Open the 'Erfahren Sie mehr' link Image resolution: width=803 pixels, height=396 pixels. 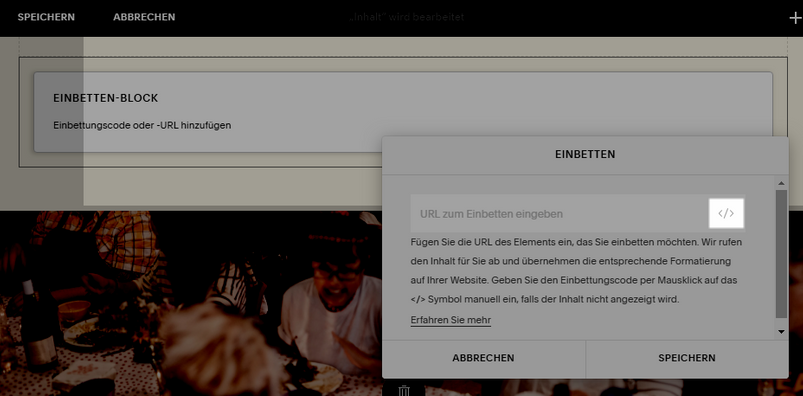tap(451, 320)
